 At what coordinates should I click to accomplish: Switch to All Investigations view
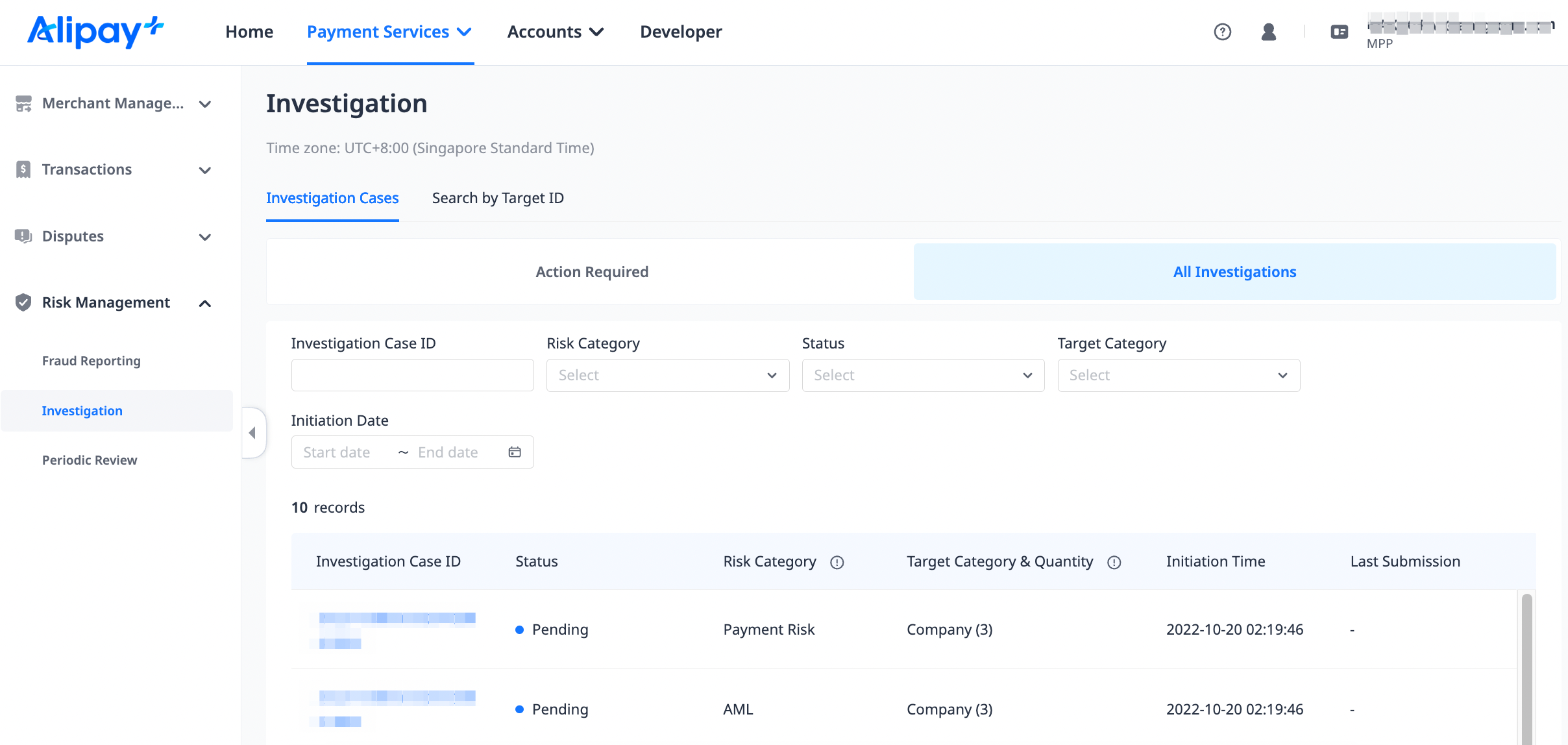coord(1234,272)
